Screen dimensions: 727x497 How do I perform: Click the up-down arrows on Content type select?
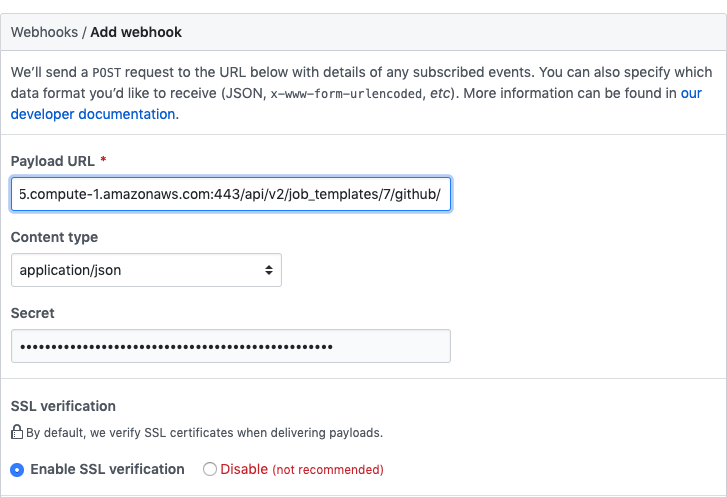(x=268, y=270)
